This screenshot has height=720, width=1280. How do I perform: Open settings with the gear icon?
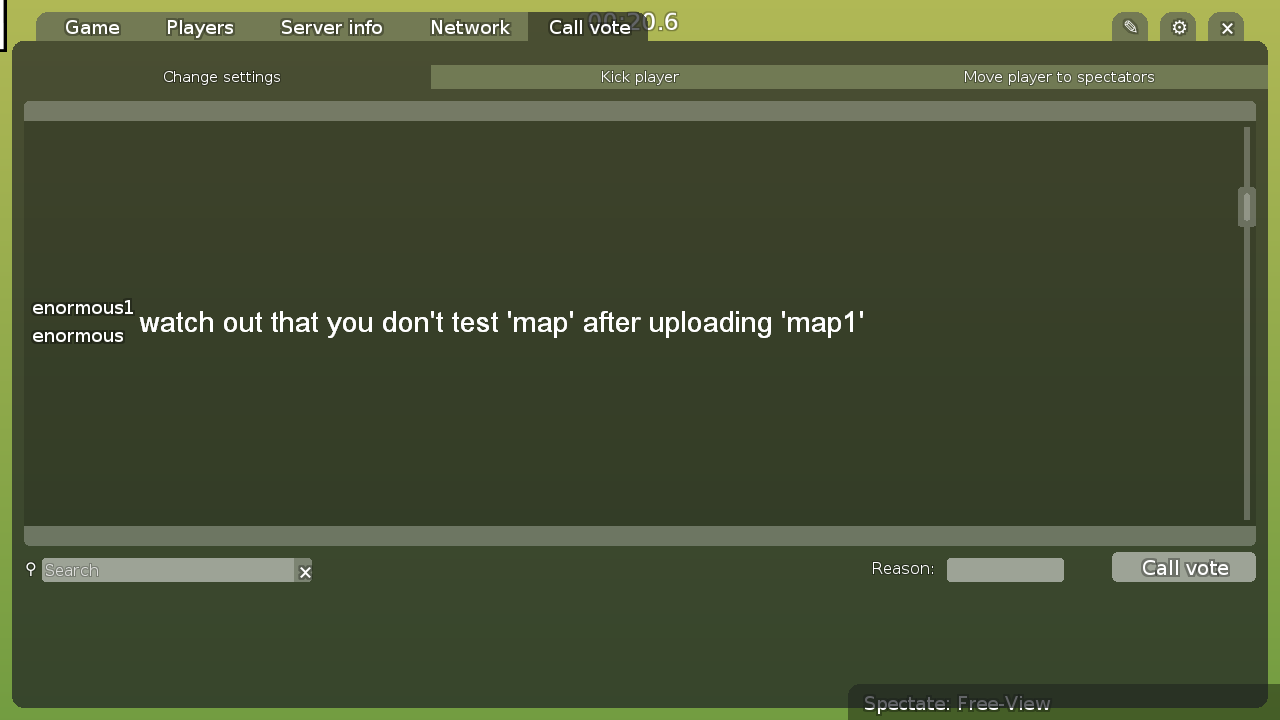tap(1177, 27)
